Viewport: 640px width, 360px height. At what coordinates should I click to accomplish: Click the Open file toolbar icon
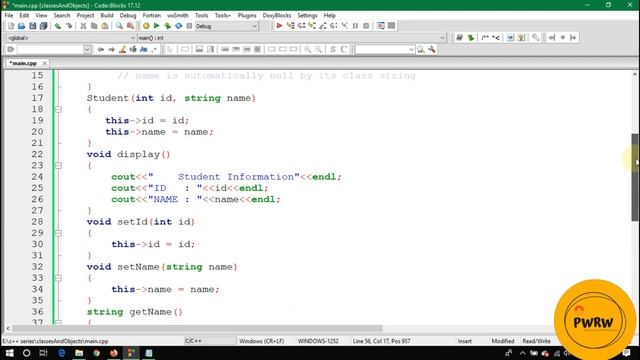click(22, 26)
